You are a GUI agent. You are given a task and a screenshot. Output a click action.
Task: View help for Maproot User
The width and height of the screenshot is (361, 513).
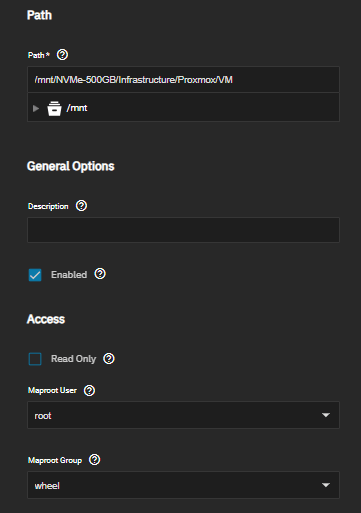89,390
